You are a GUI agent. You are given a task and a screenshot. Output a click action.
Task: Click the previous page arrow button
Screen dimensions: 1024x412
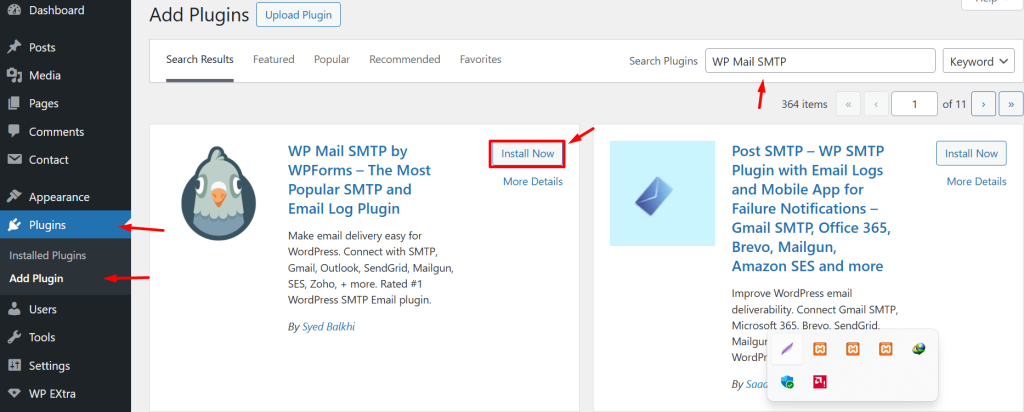[876, 104]
